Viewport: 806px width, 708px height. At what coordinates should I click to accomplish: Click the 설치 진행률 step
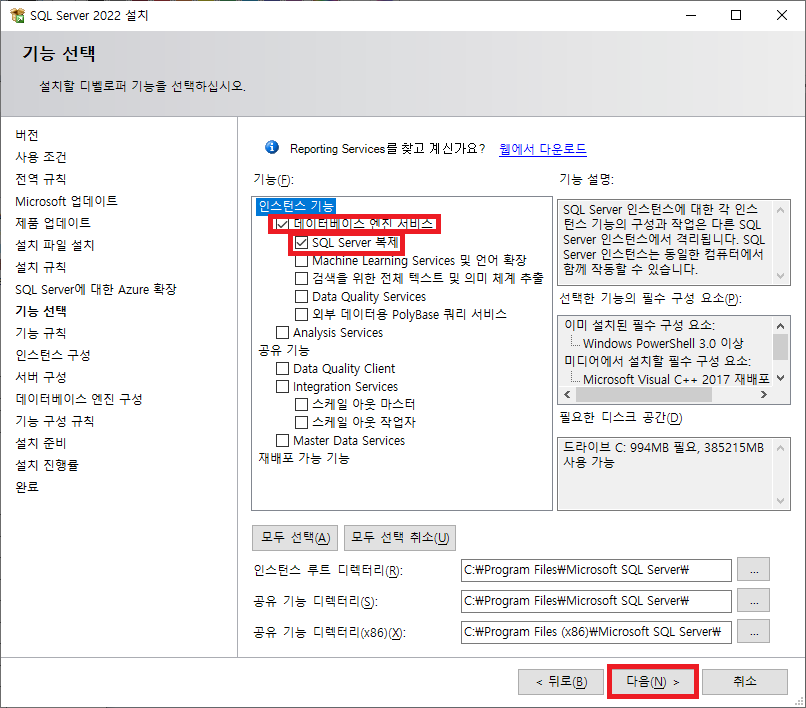pyautogui.click(x=47, y=465)
